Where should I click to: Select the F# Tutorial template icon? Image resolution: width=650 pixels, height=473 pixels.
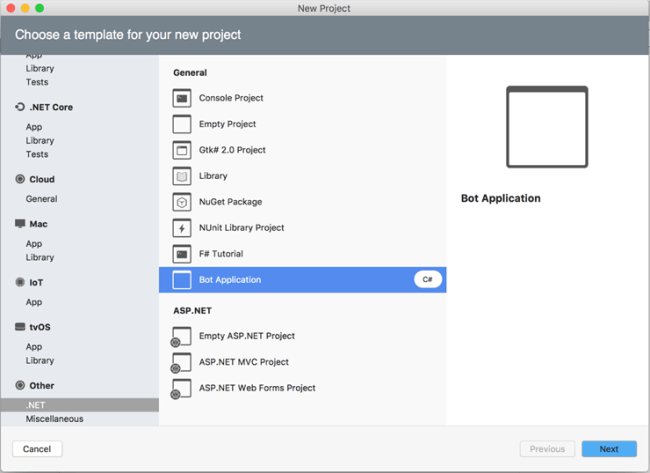click(x=182, y=254)
